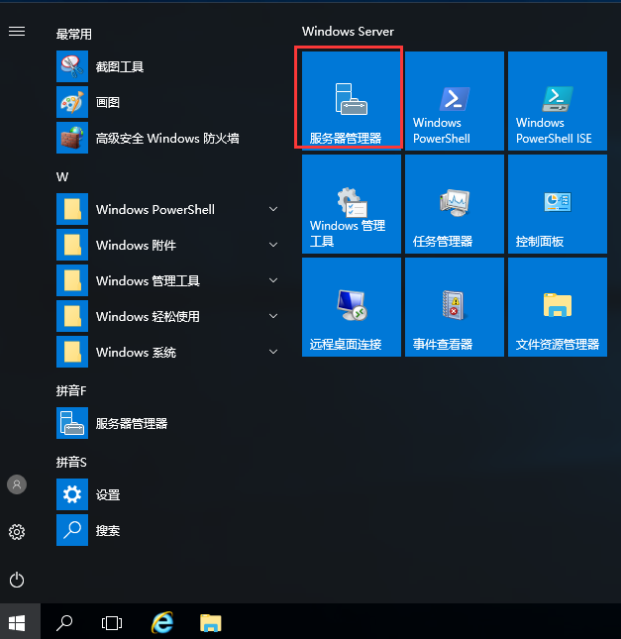This screenshot has width=621, height=639.
Task: Expand the Windows 轻松使用 folder chevron
Action: click(273, 316)
